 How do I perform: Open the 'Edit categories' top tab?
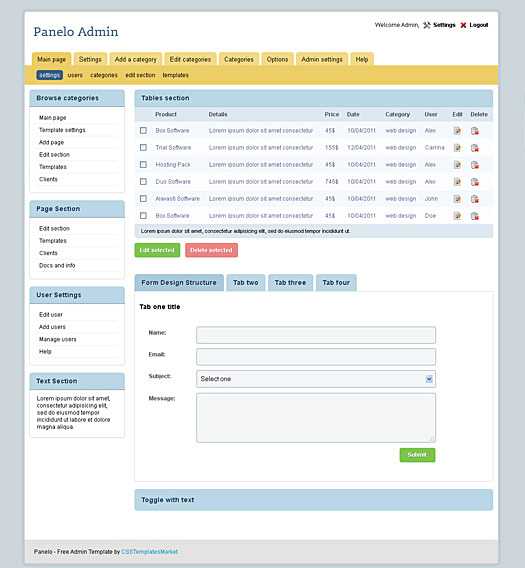click(190, 59)
